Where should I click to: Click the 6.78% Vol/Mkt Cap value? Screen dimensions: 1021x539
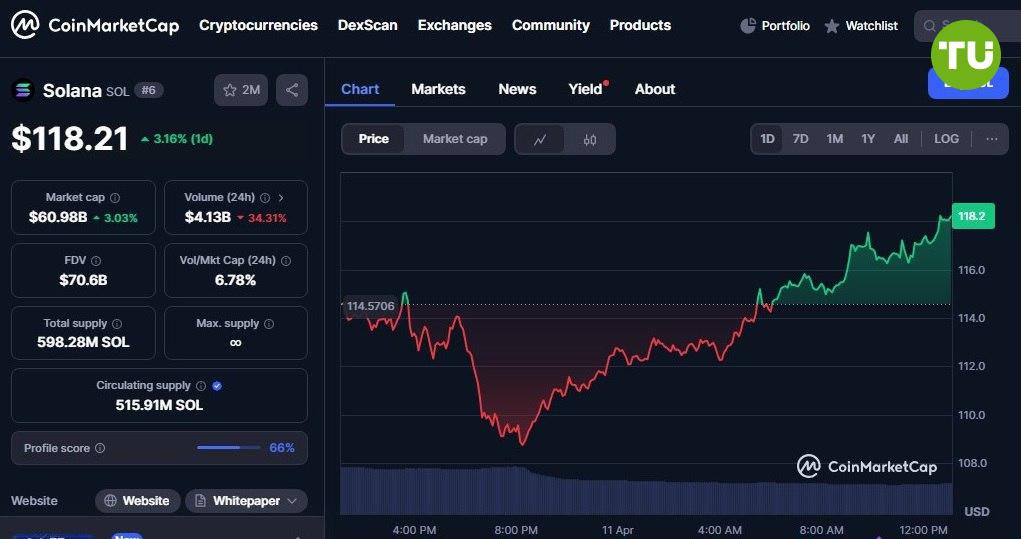[x=236, y=280]
